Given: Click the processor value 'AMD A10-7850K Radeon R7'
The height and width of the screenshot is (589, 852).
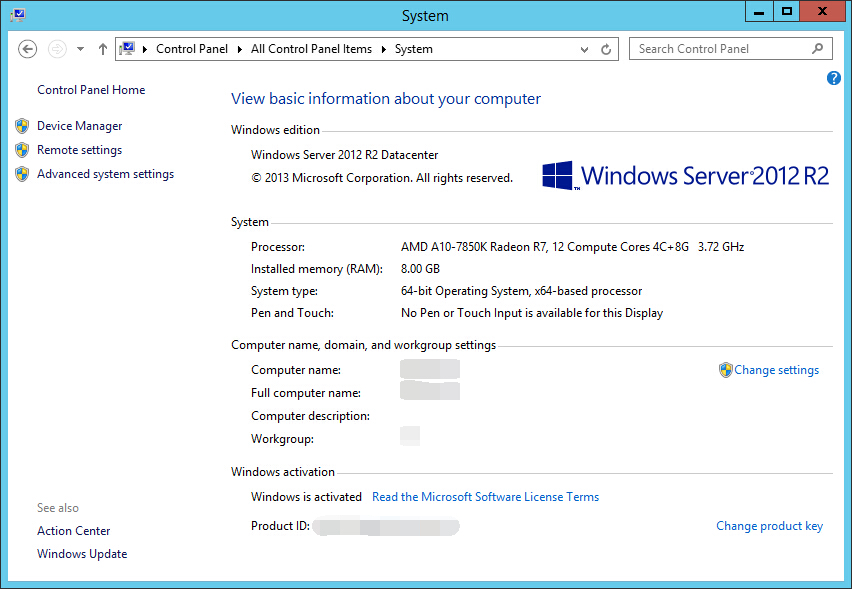Looking at the screenshot, I should coord(474,247).
